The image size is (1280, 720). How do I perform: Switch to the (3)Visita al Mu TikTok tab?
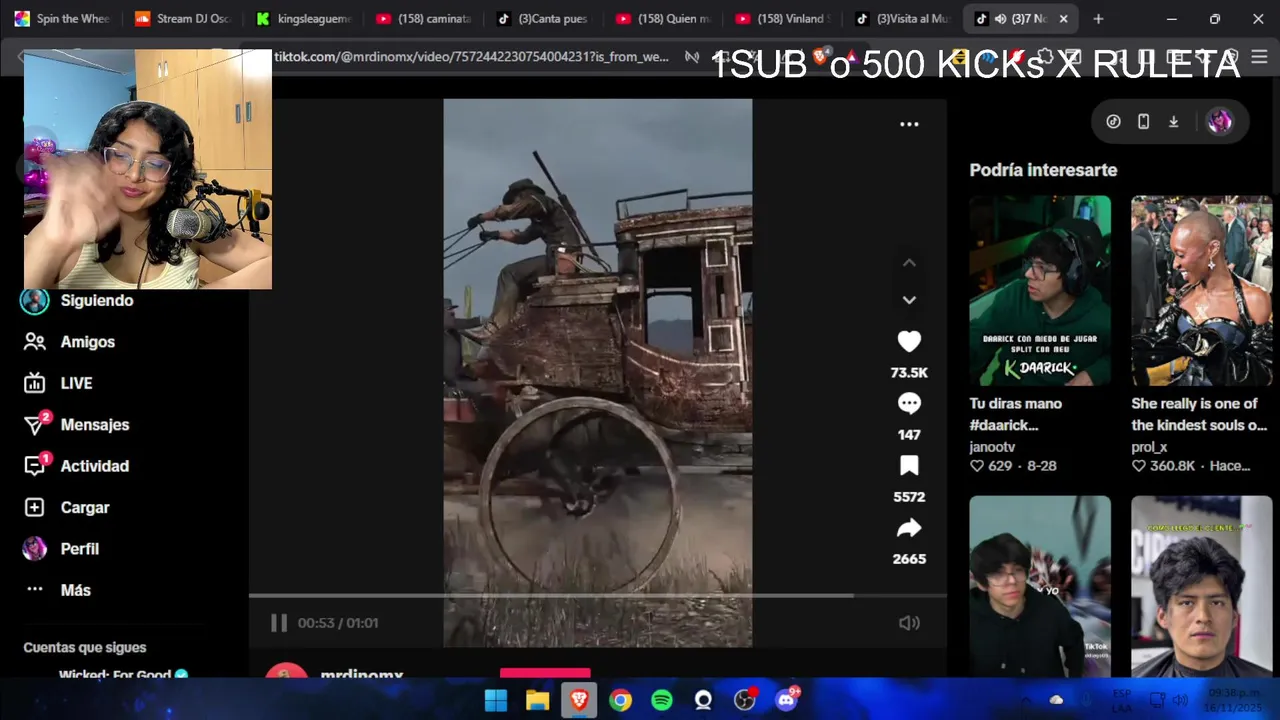[x=902, y=19]
